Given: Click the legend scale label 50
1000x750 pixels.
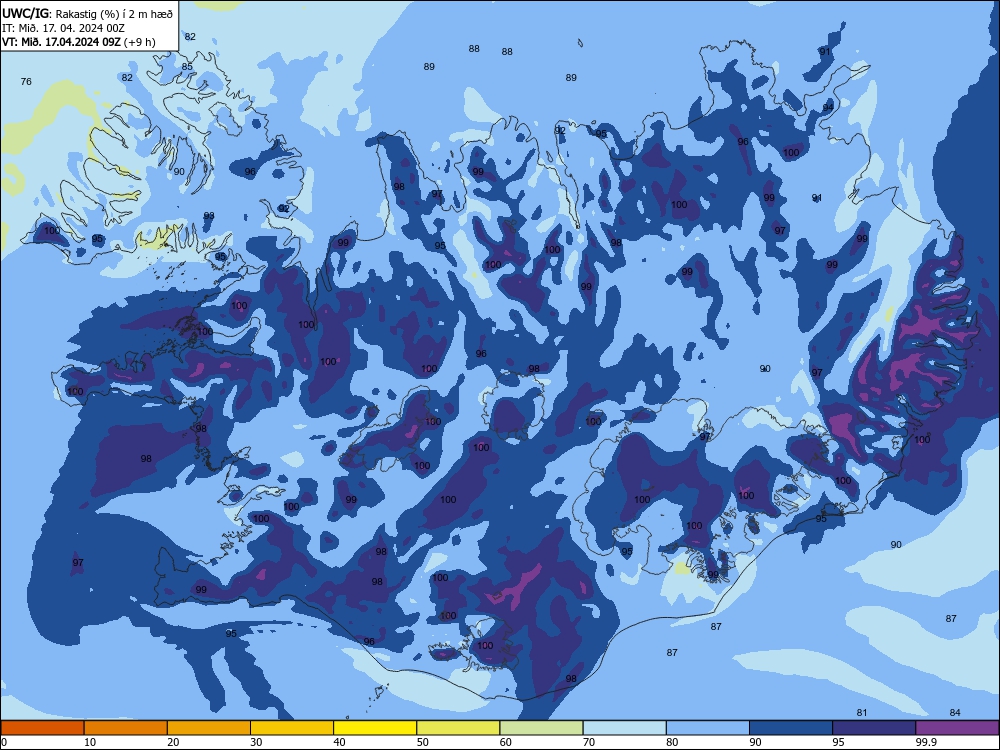Looking at the screenshot, I should (x=423, y=742).
